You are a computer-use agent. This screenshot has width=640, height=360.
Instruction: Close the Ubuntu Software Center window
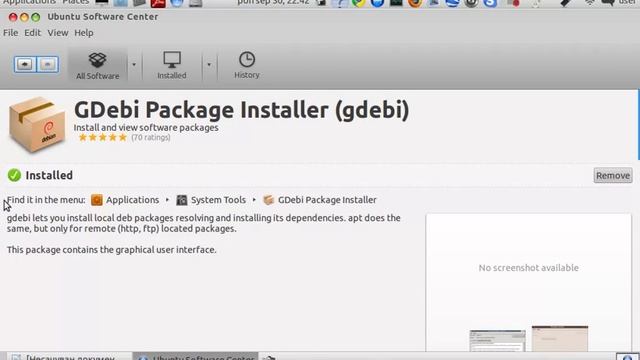13,17
